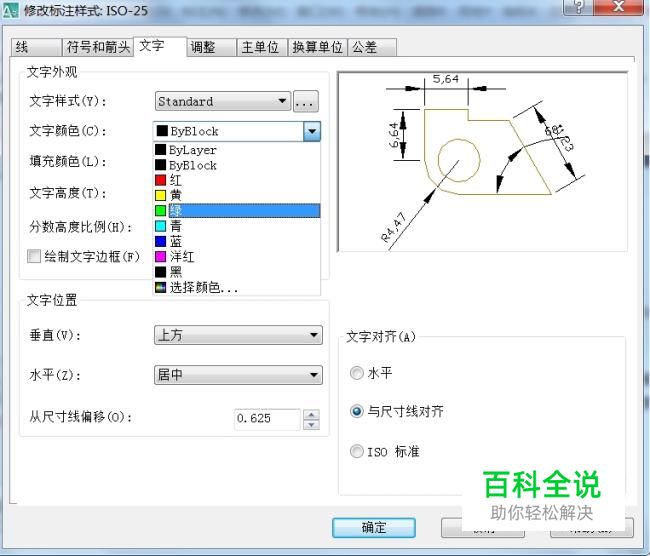Open the 公差 tab
Image resolution: width=650 pixels, height=556 pixels.
[372, 47]
